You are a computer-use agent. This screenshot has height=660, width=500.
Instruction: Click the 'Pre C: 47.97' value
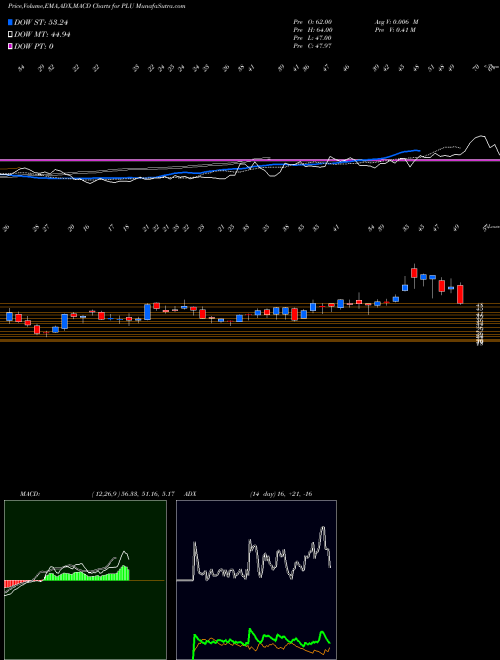click(313, 46)
